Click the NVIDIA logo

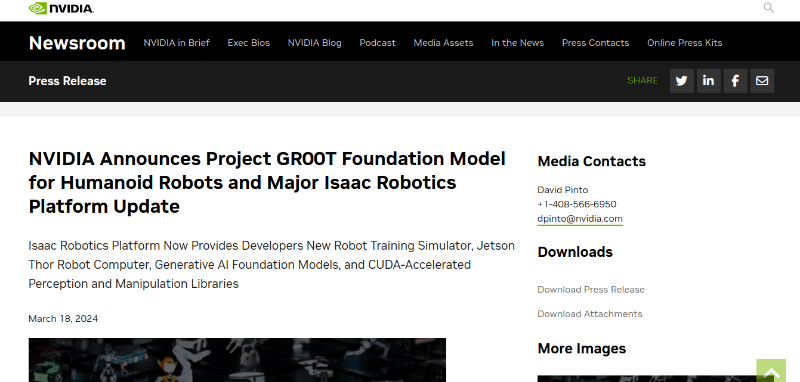[61, 8]
